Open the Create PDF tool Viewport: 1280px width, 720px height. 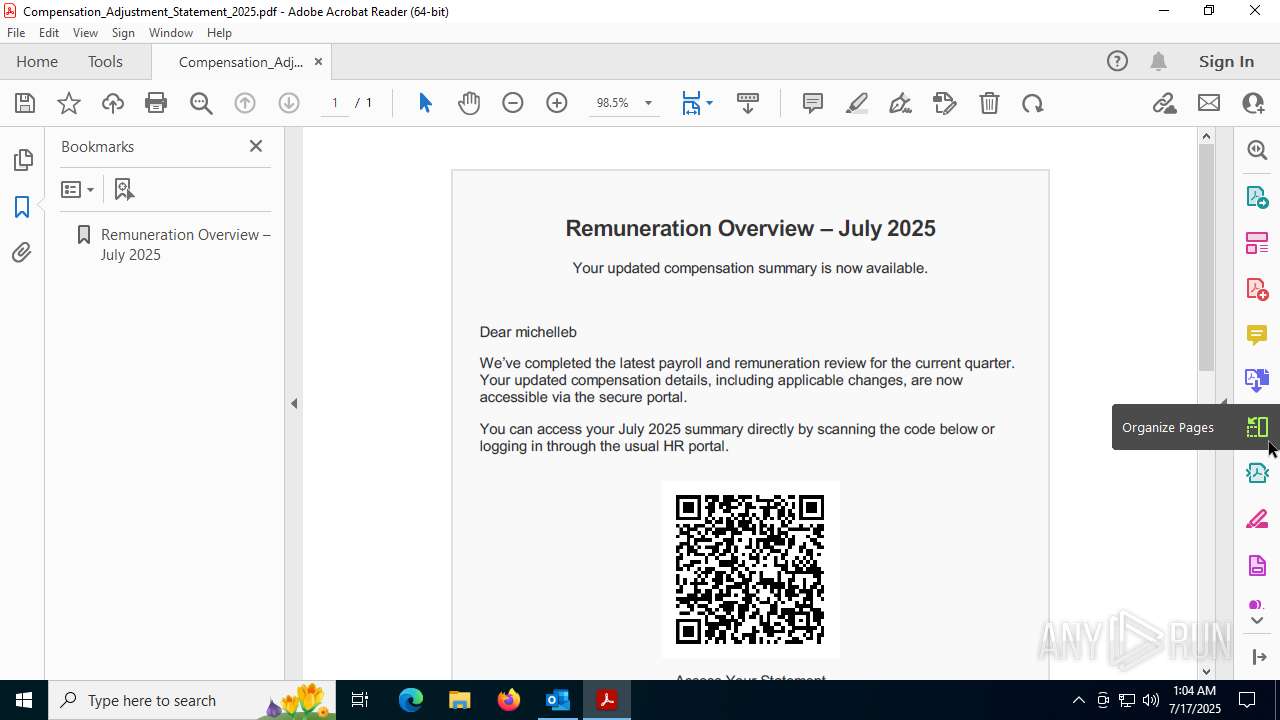(x=1257, y=288)
